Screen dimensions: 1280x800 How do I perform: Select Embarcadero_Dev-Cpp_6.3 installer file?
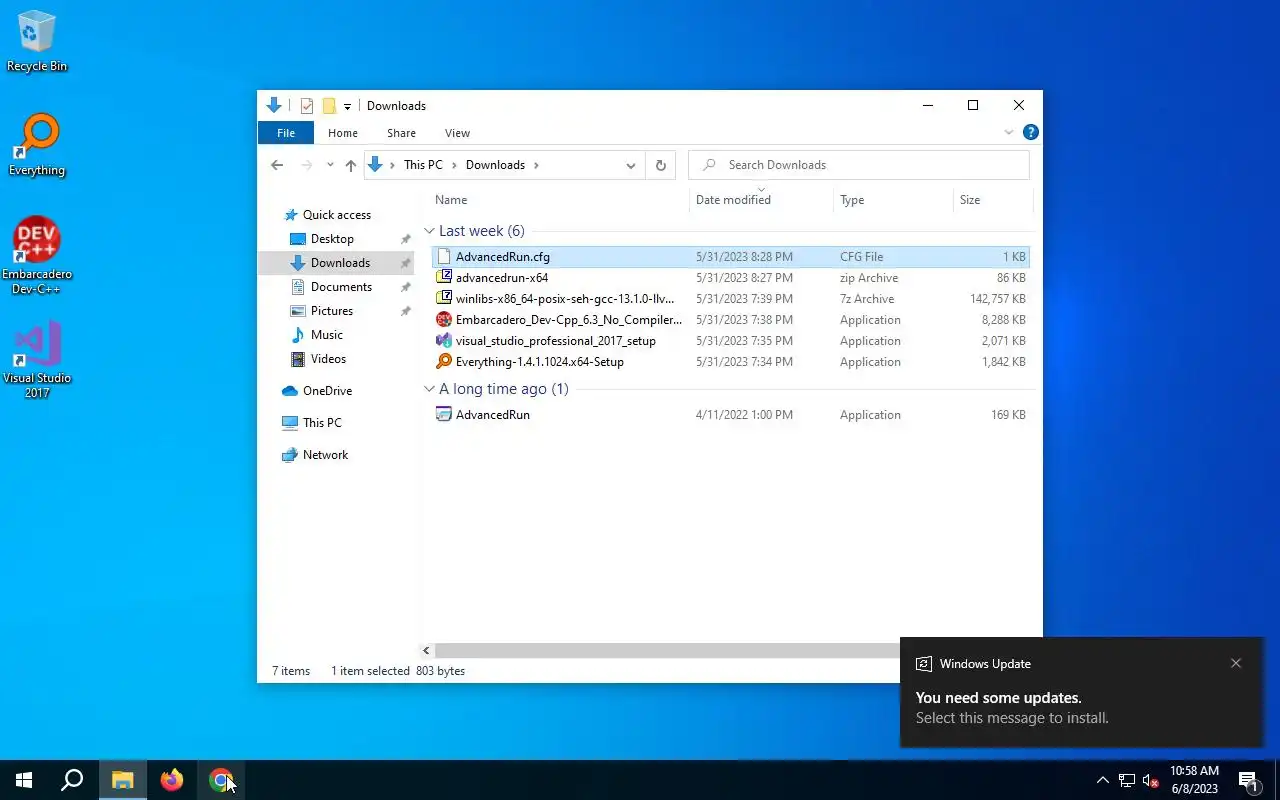[731, 320]
